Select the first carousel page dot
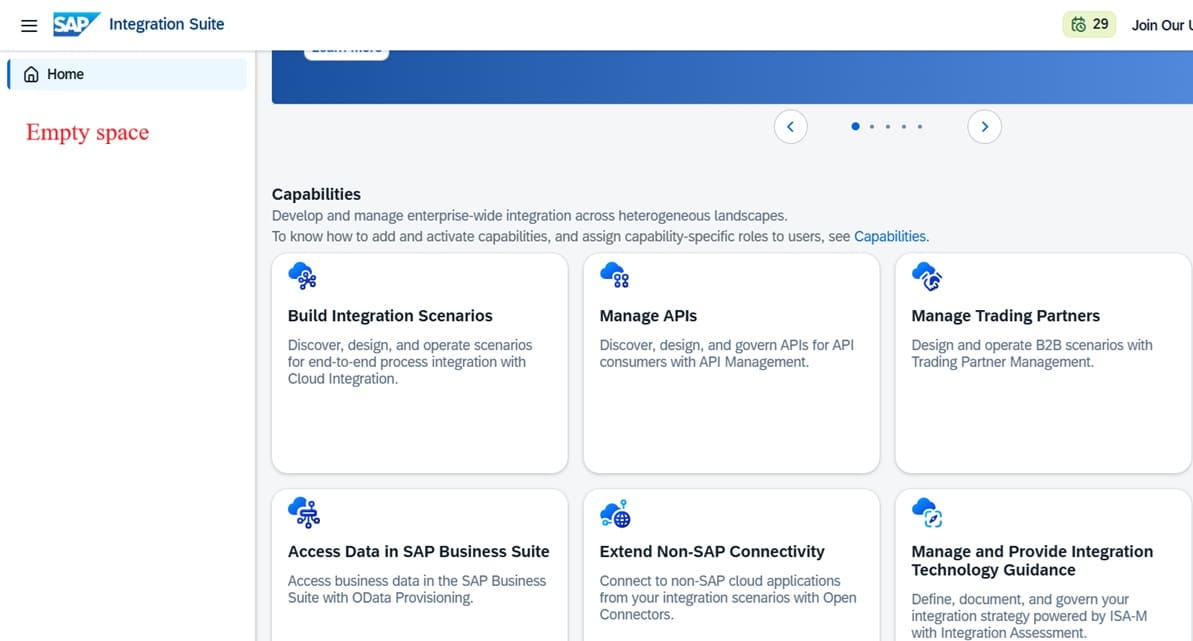This screenshot has height=641, width=1193. pos(855,126)
